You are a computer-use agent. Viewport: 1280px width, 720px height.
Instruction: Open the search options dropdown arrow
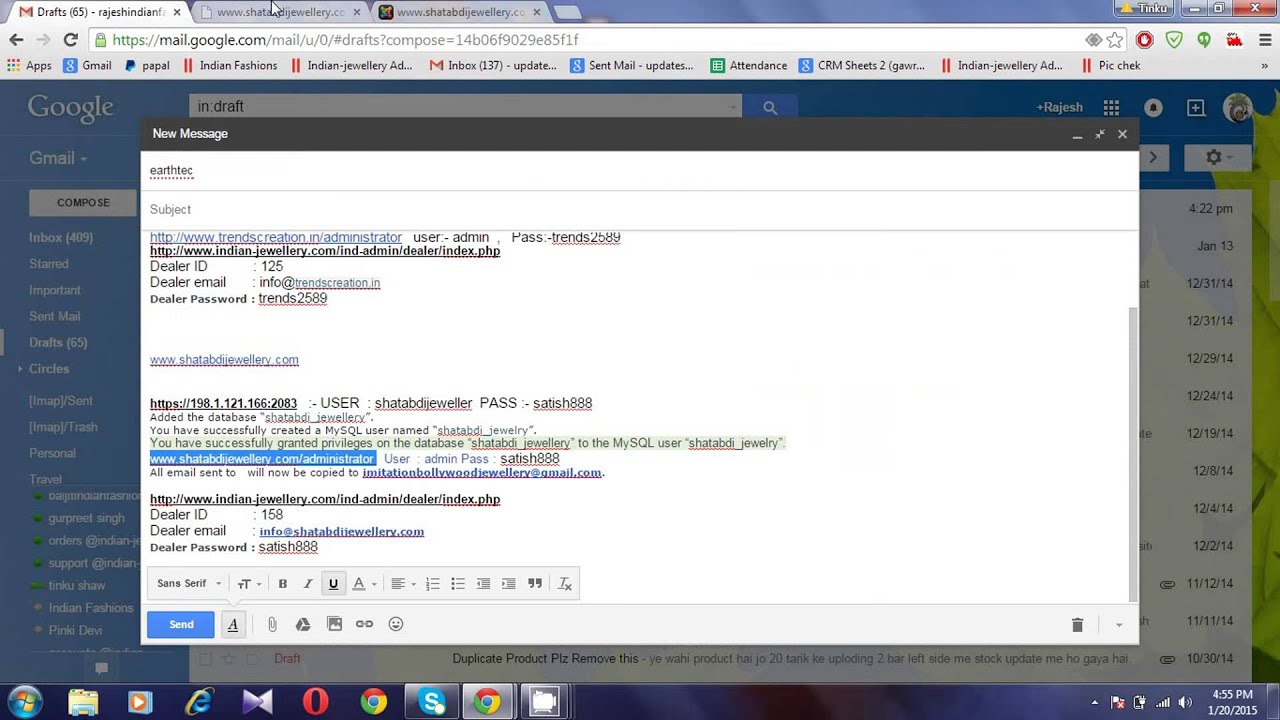pos(733,107)
